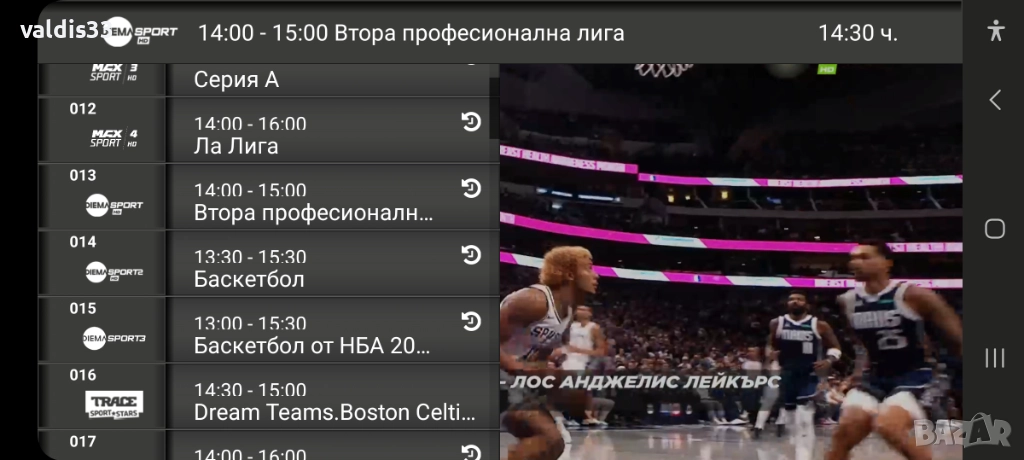
Task: Tap the Diema Sport logo in header
Action: [140, 32]
